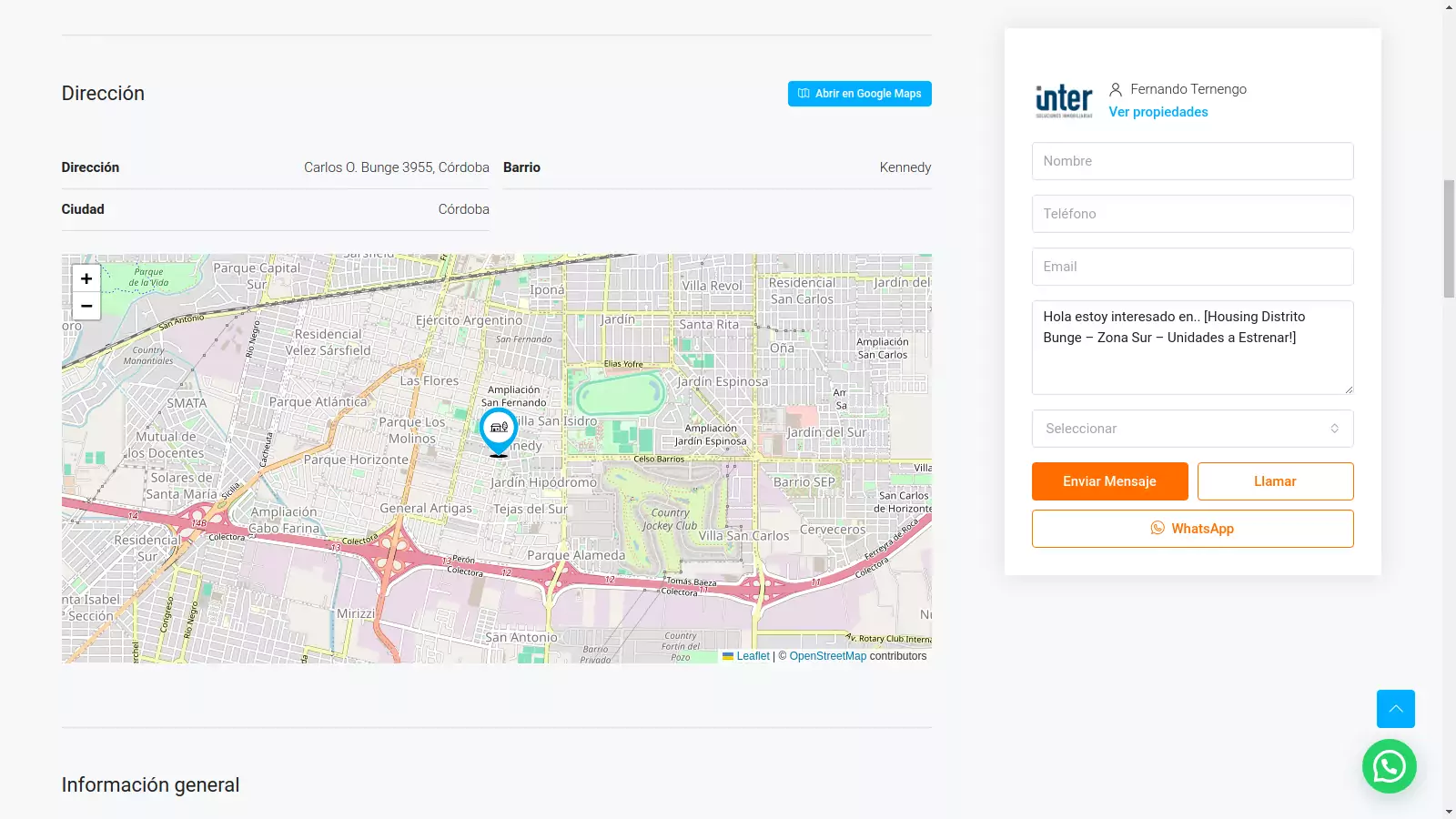
Task: View agent's properties via Ver propiedades
Action: (1158, 112)
